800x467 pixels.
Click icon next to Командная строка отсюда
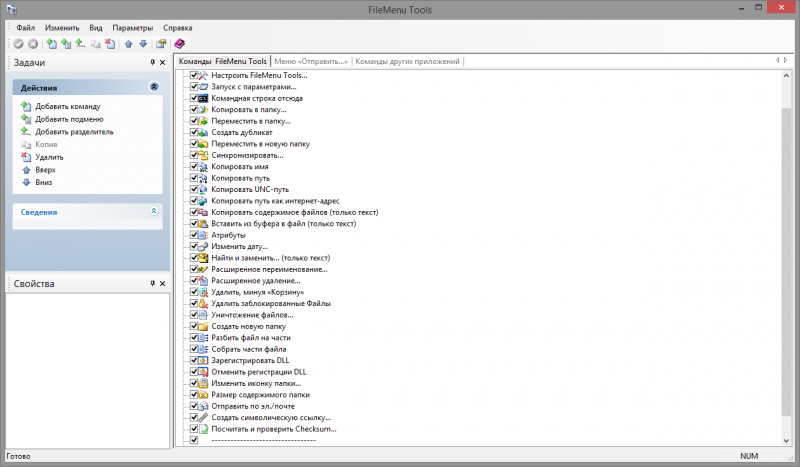[203, 98]
